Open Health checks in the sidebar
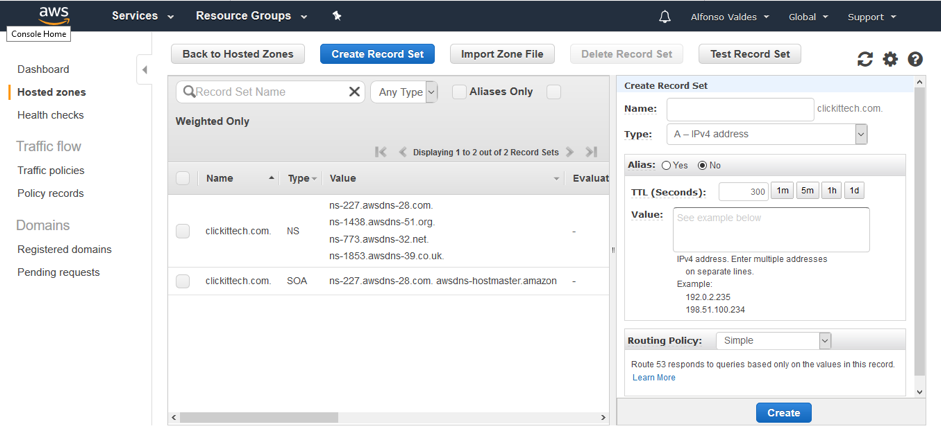941x427 pixels. [x=50, y=115]
